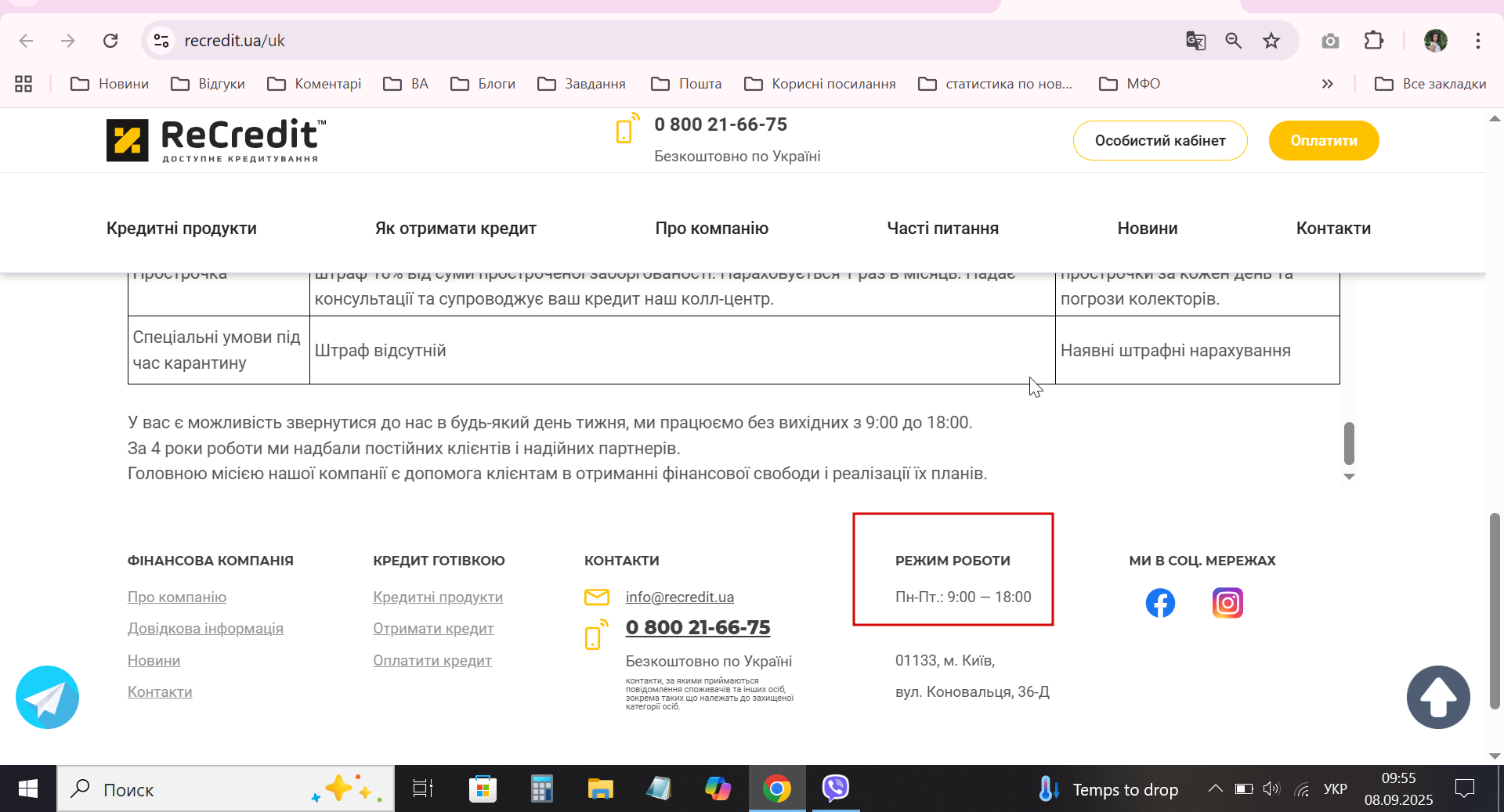This screenshot has width=1504, height=812.
Task: Click the address bar URL recredit.ua/uk
Action: [235, 41]
